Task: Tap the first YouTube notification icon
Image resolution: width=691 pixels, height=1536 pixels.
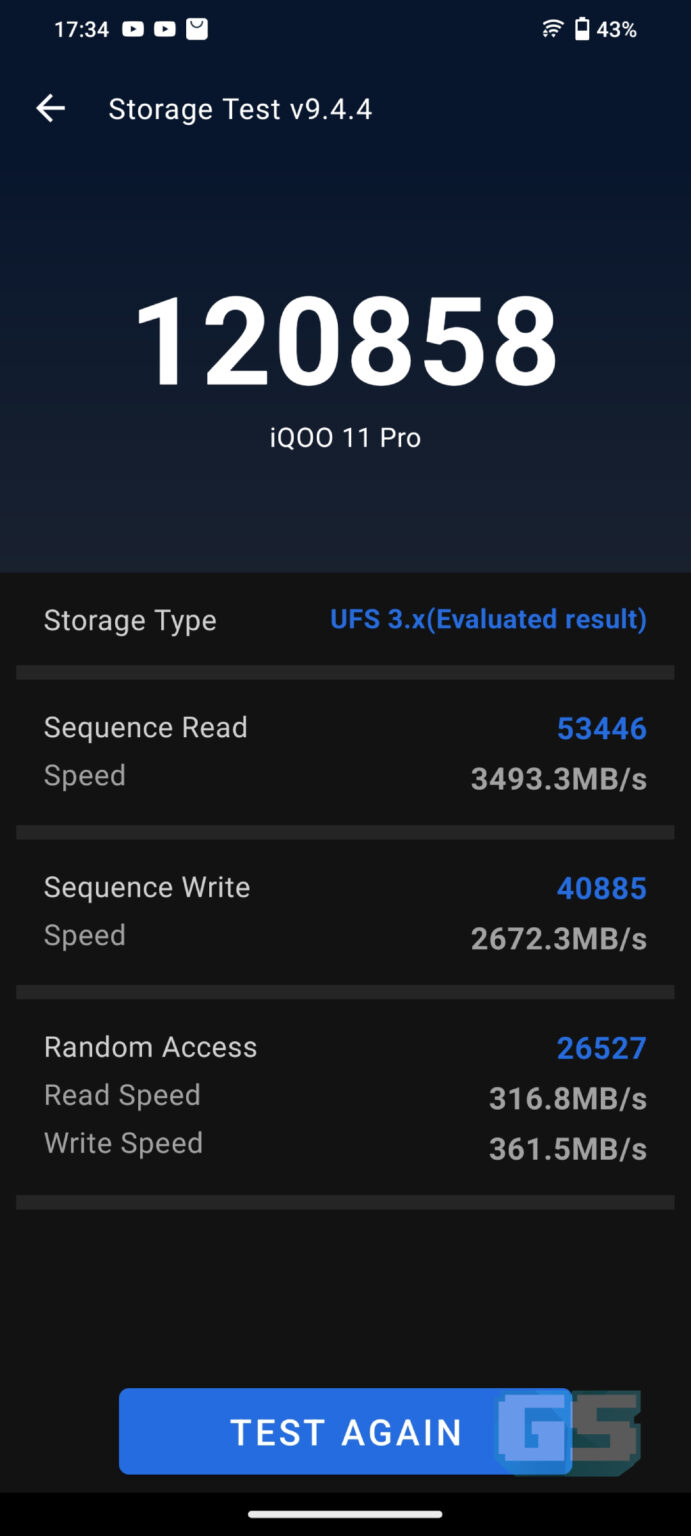Action: (133, 30)
